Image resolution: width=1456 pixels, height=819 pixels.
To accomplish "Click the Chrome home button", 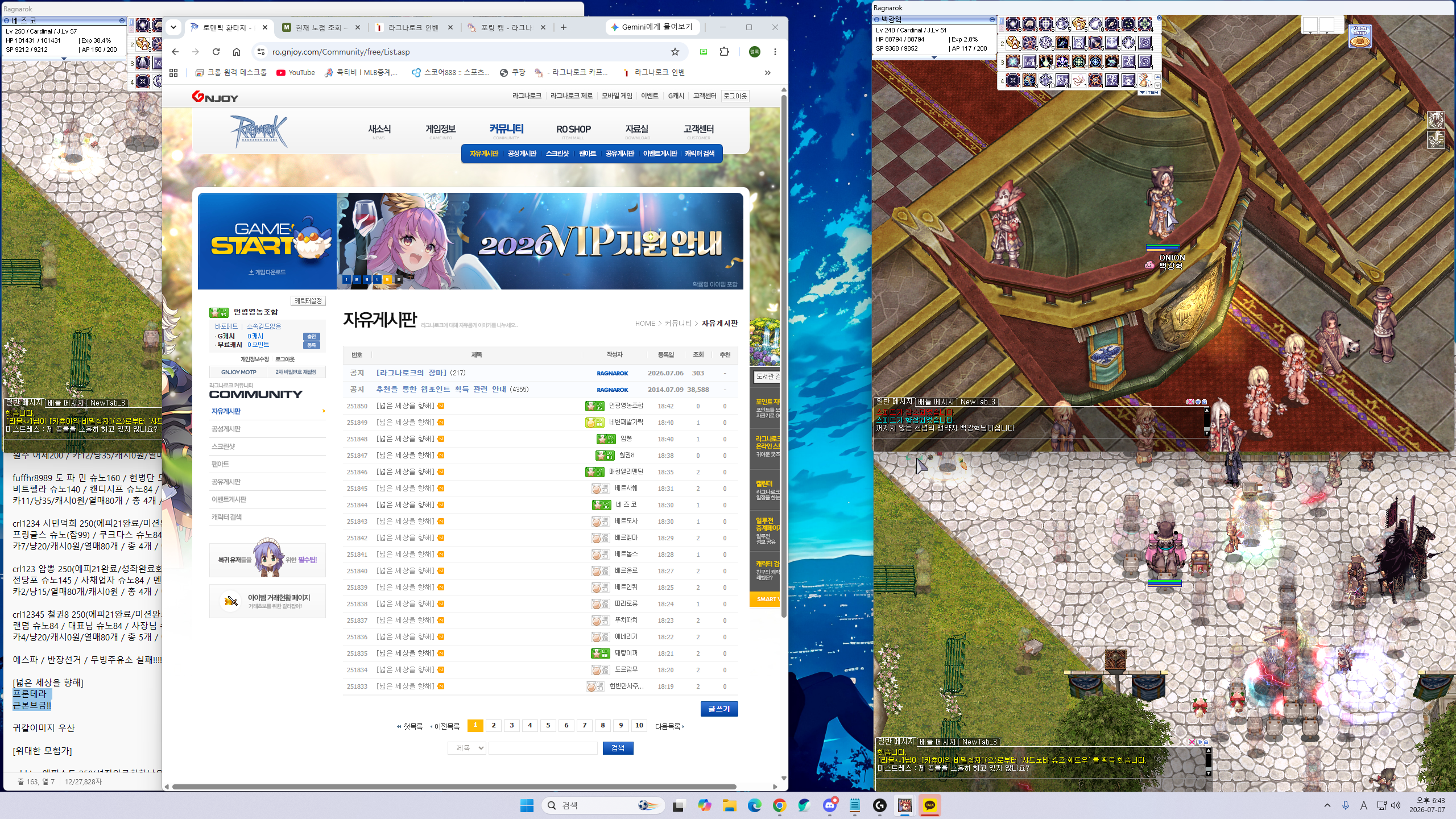I will point(237,52).
